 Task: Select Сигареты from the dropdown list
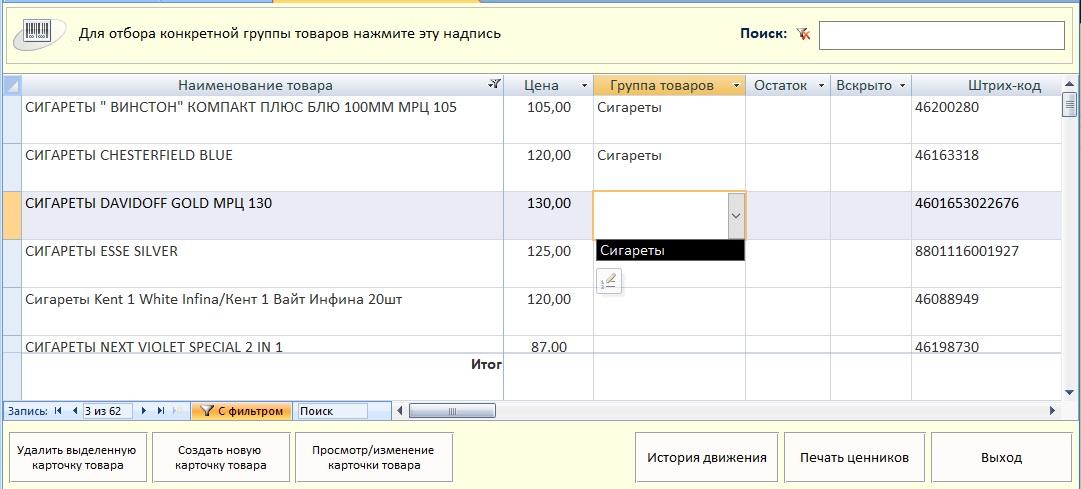tap(669, 251)
